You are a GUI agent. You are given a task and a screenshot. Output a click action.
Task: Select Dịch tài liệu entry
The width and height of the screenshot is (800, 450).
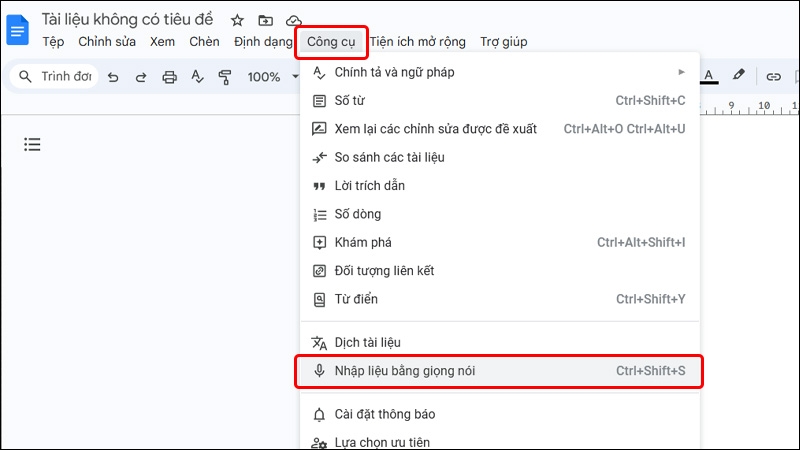[x=500, y=342]
